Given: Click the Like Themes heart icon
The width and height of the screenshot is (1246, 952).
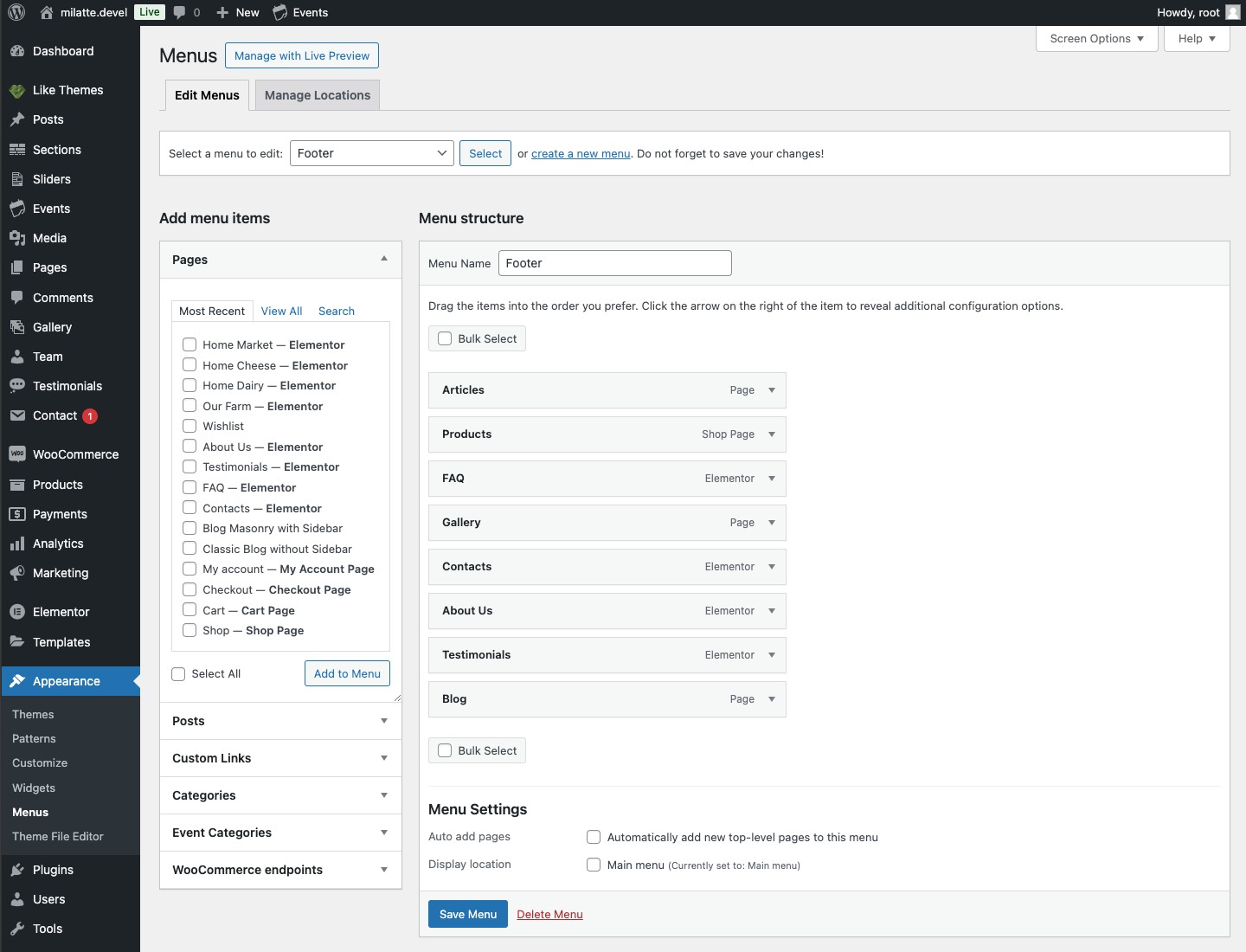Looking at the screenshot, I should pos(17,90).
